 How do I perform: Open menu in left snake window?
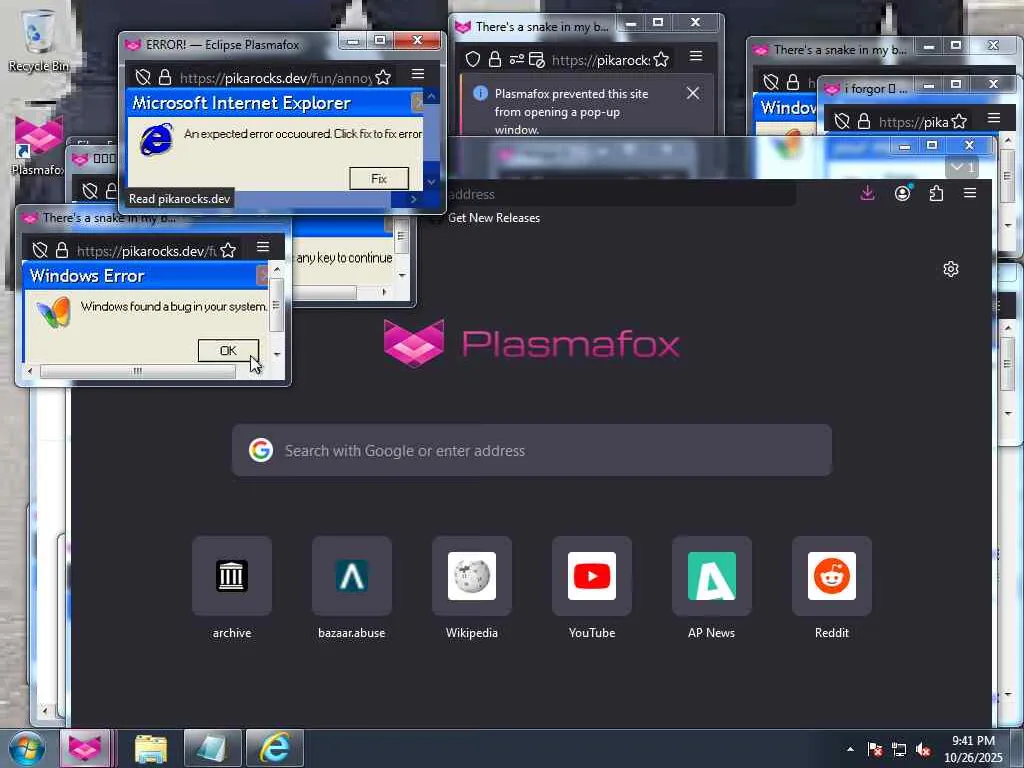263,247
